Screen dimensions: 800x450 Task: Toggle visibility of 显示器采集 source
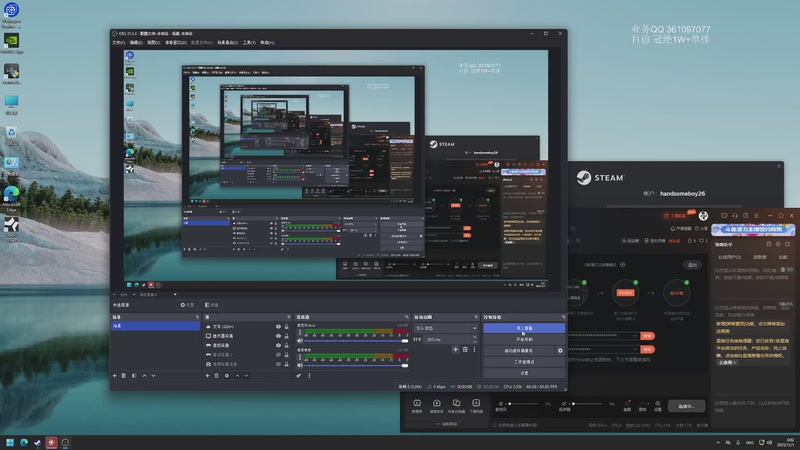278,336
